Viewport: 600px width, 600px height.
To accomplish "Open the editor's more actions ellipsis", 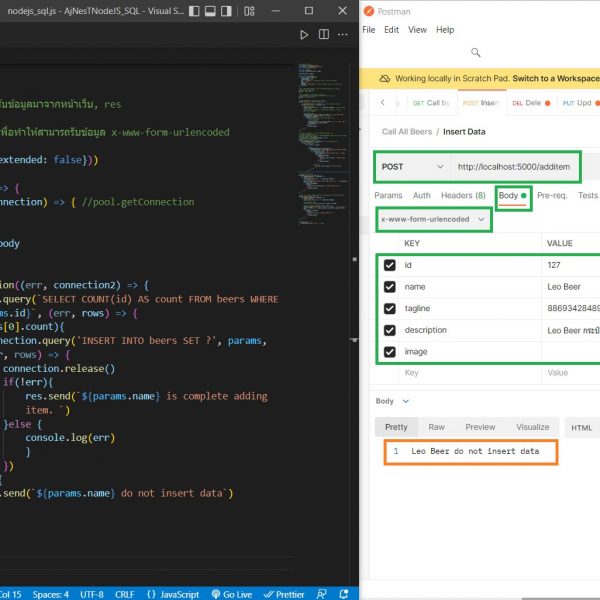I will 343,35.
